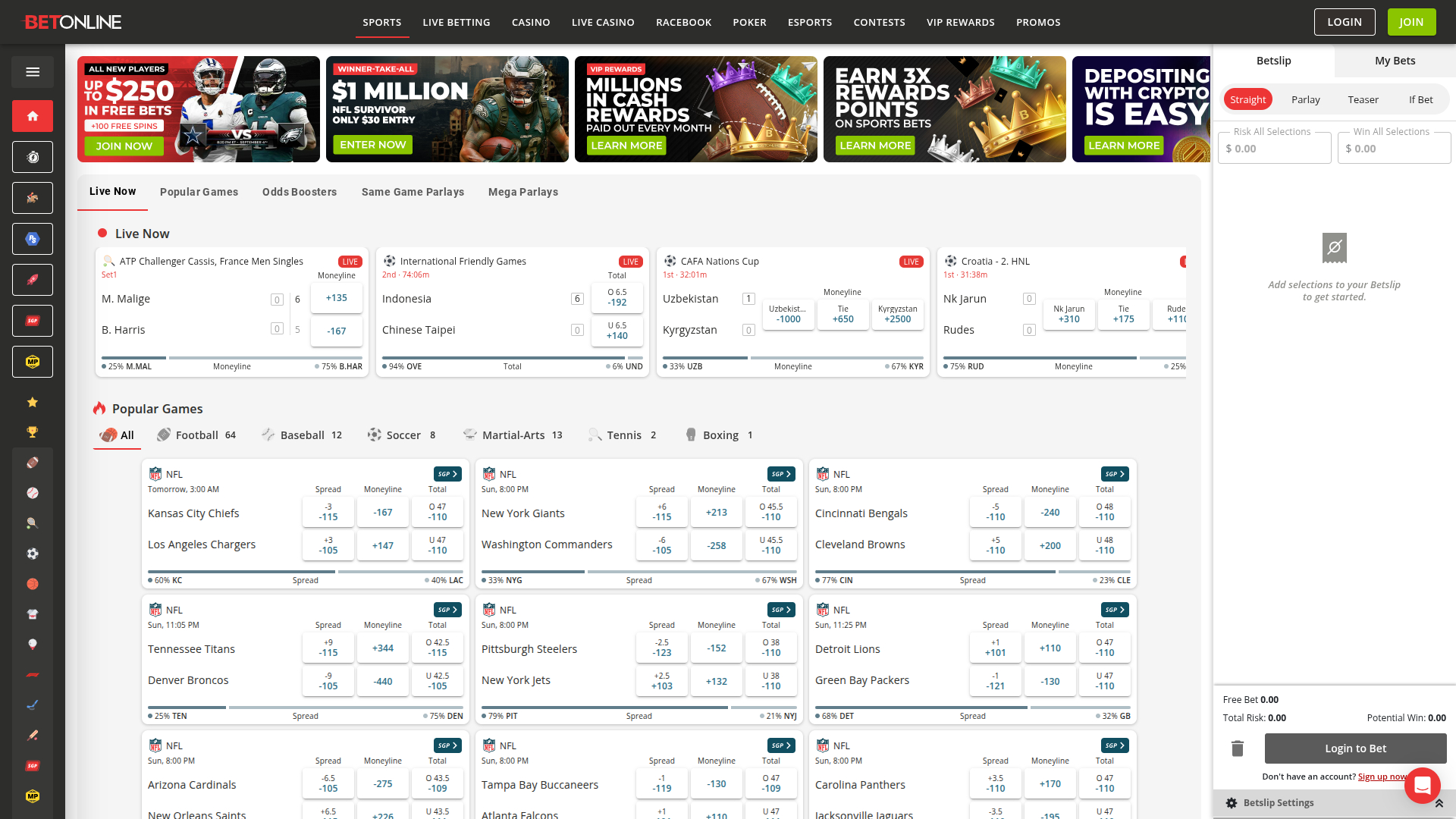
Task: Open the sidebar hamburger menu
Action: 32,71
